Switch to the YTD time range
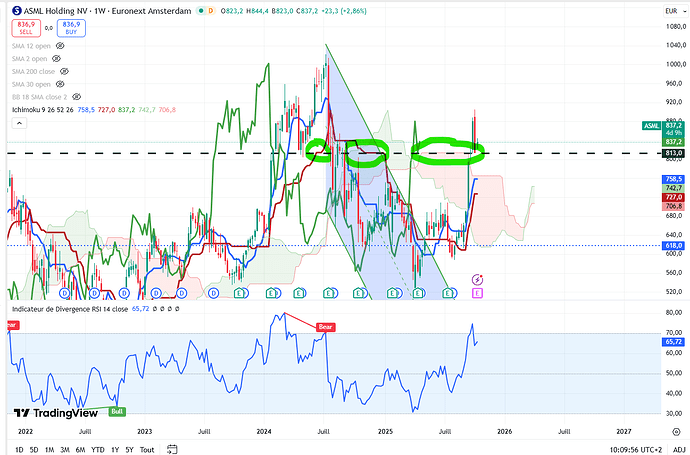 click(97, 449)
